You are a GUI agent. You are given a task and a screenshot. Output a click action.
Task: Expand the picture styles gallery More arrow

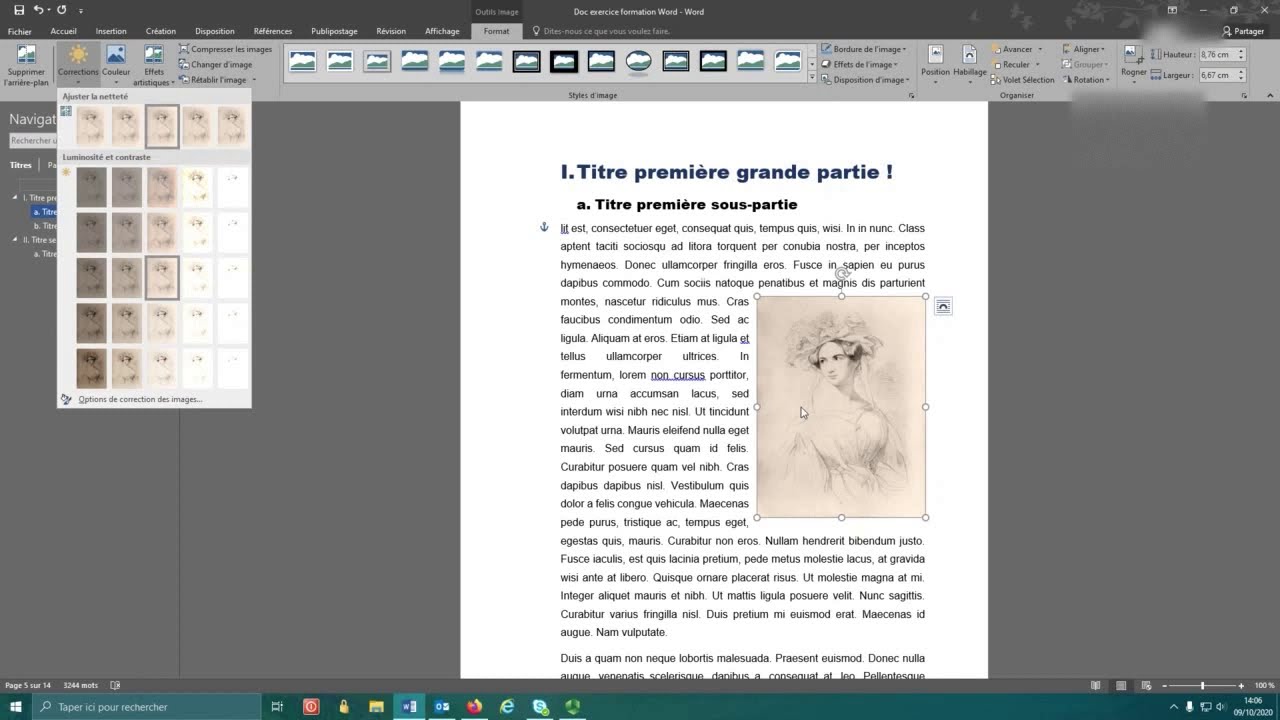[811, 78]
